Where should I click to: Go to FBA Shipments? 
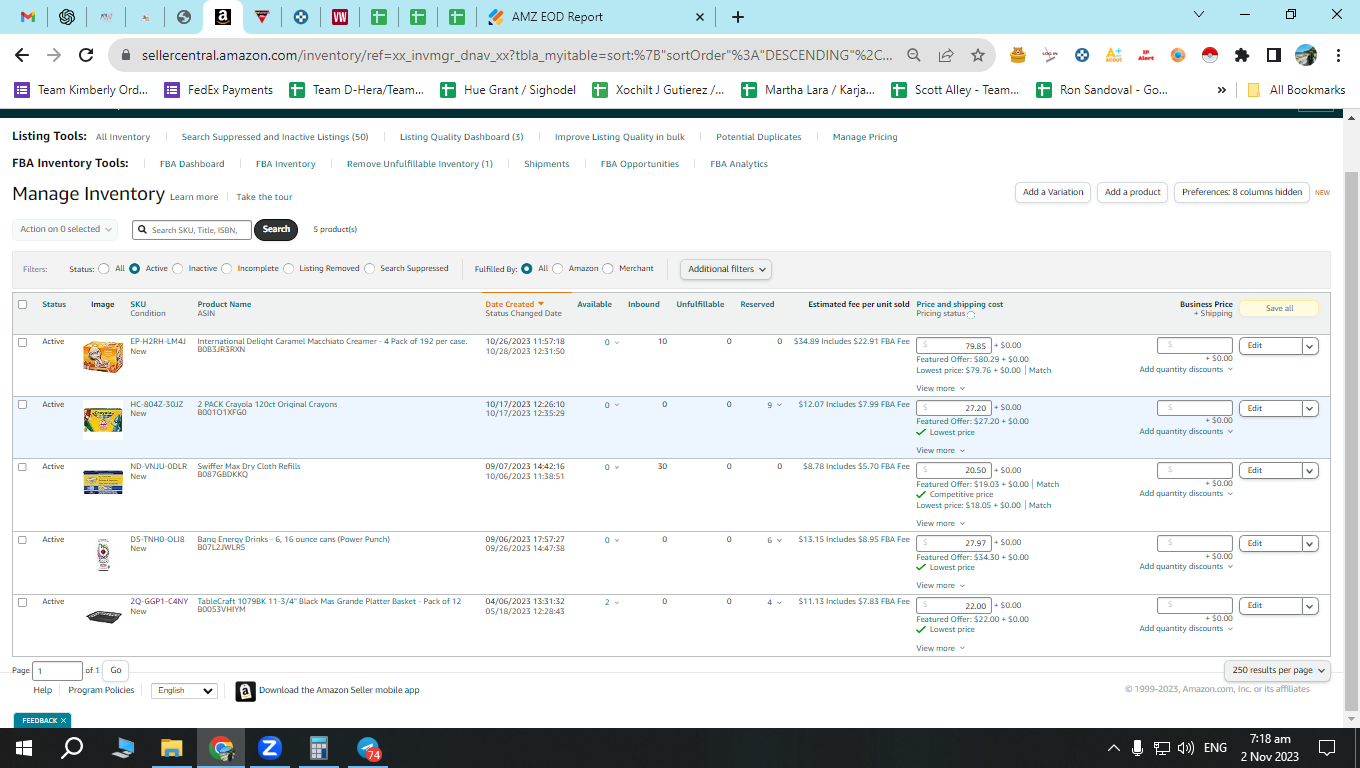tap(547, 164)
